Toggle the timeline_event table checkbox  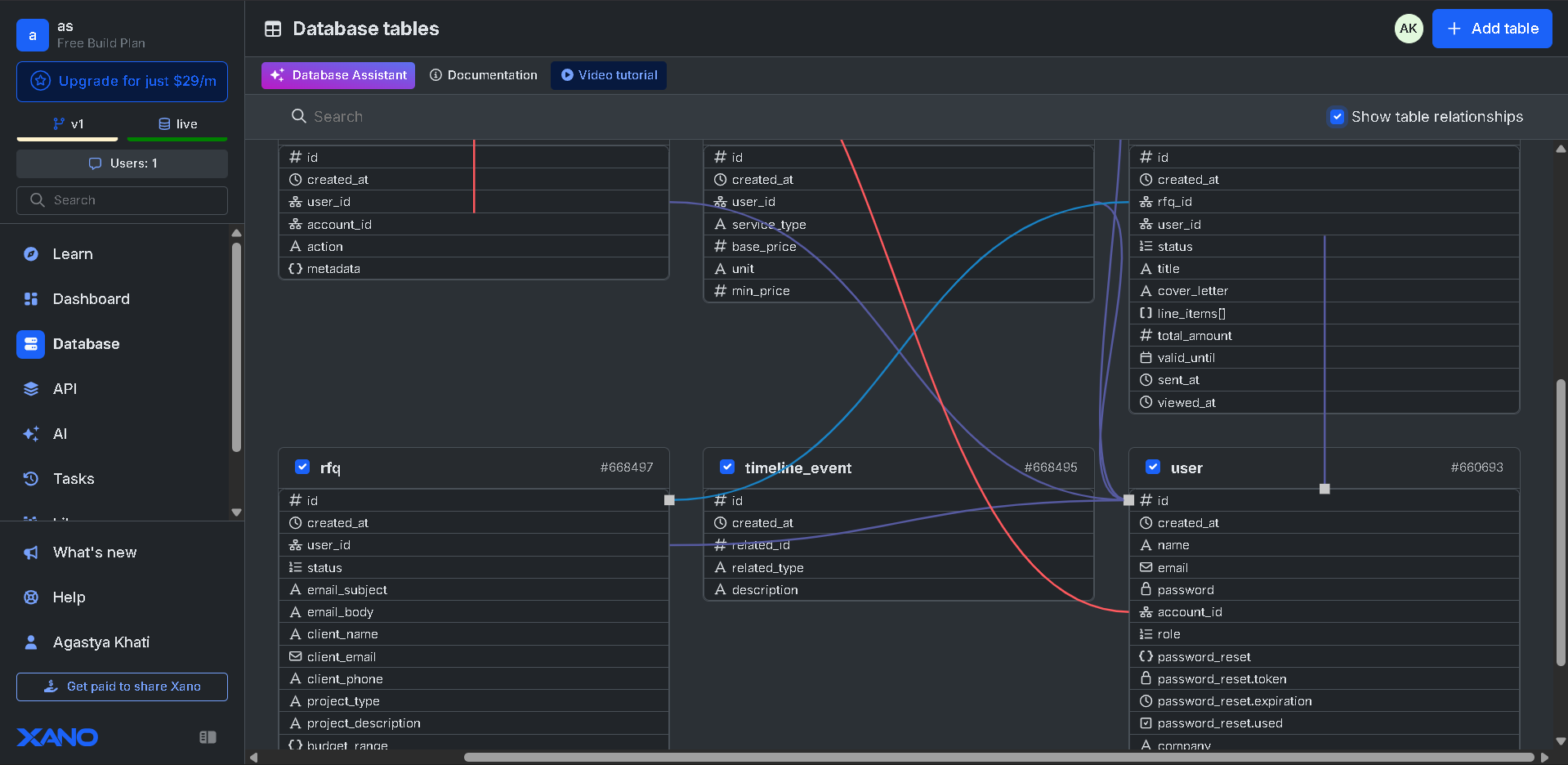[x=726, y=467]
